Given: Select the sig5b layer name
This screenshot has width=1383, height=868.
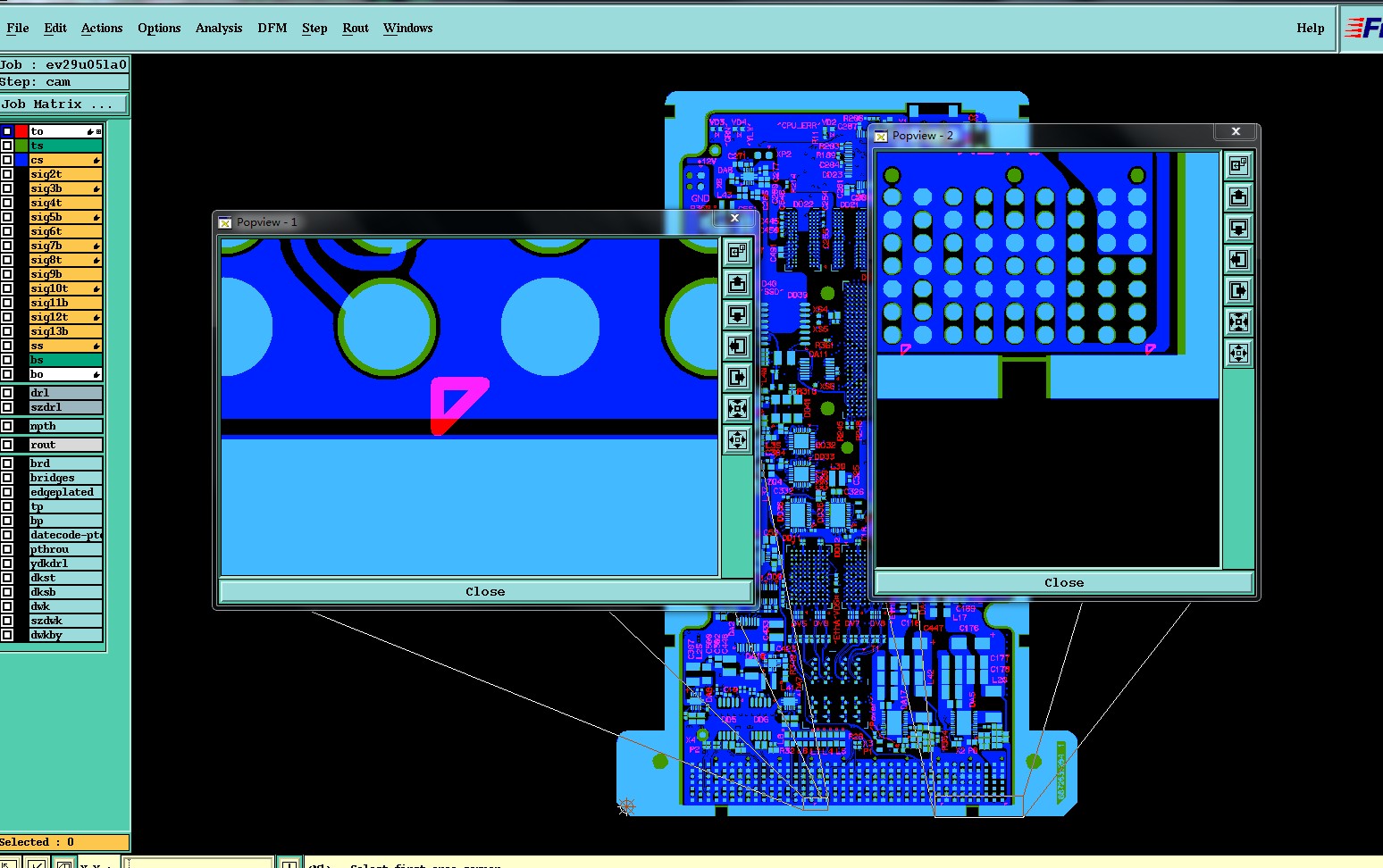Looking at the screenshot, I should (x=66, y=217).
